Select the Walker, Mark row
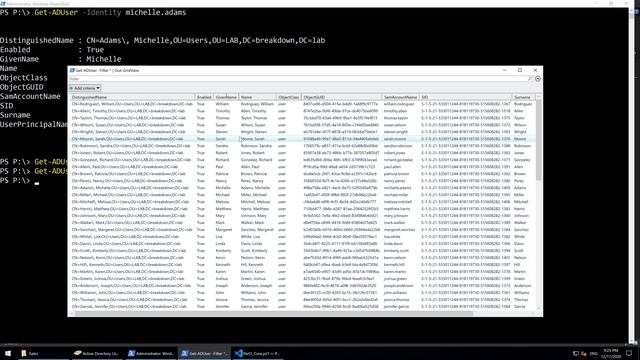Screen dimensions: 640x360 pos(302,222)
